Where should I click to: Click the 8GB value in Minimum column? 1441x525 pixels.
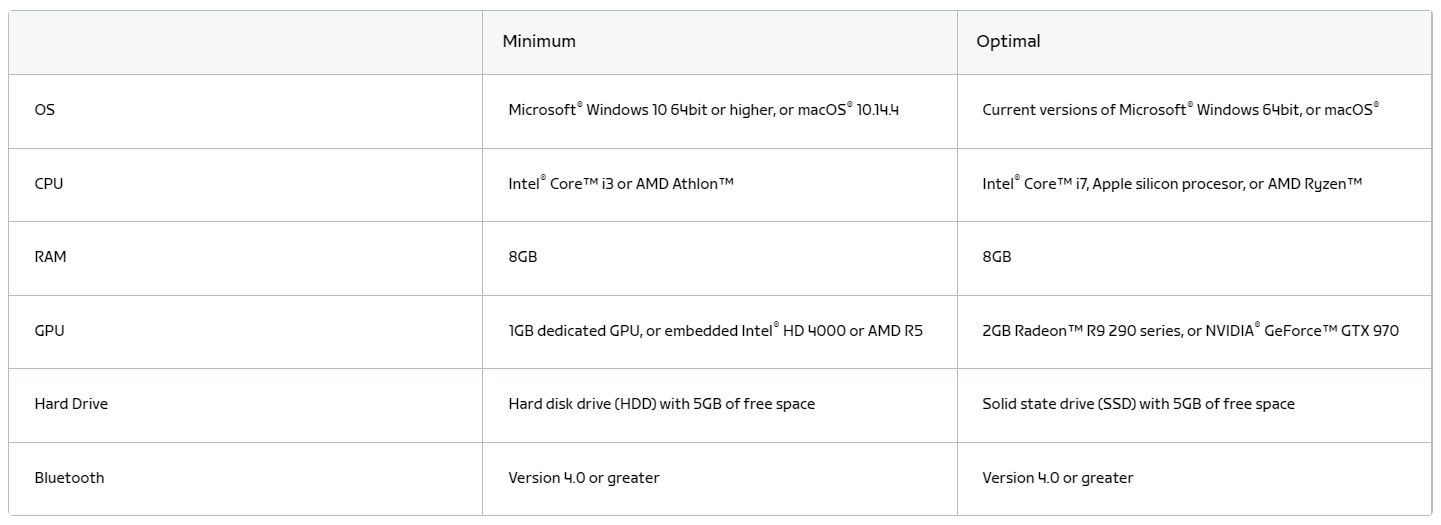pos(523,257)
